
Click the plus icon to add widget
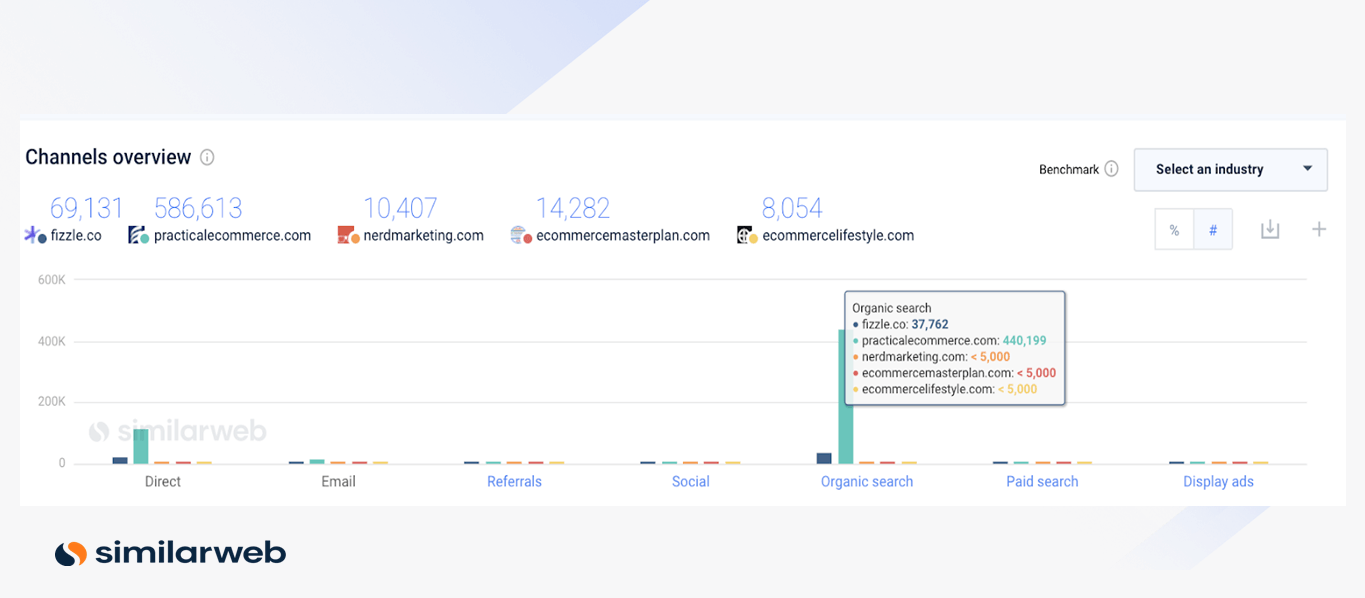(1319, 230)
